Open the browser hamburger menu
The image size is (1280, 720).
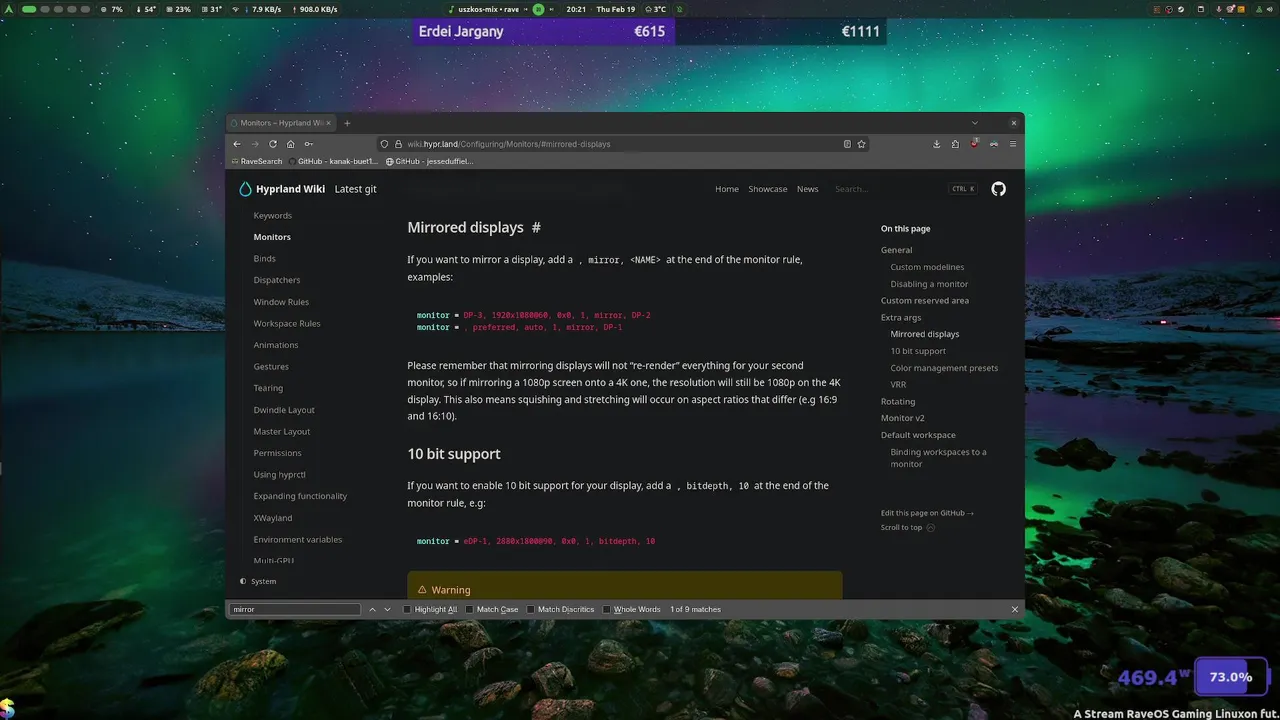[x=1013, y=144]
